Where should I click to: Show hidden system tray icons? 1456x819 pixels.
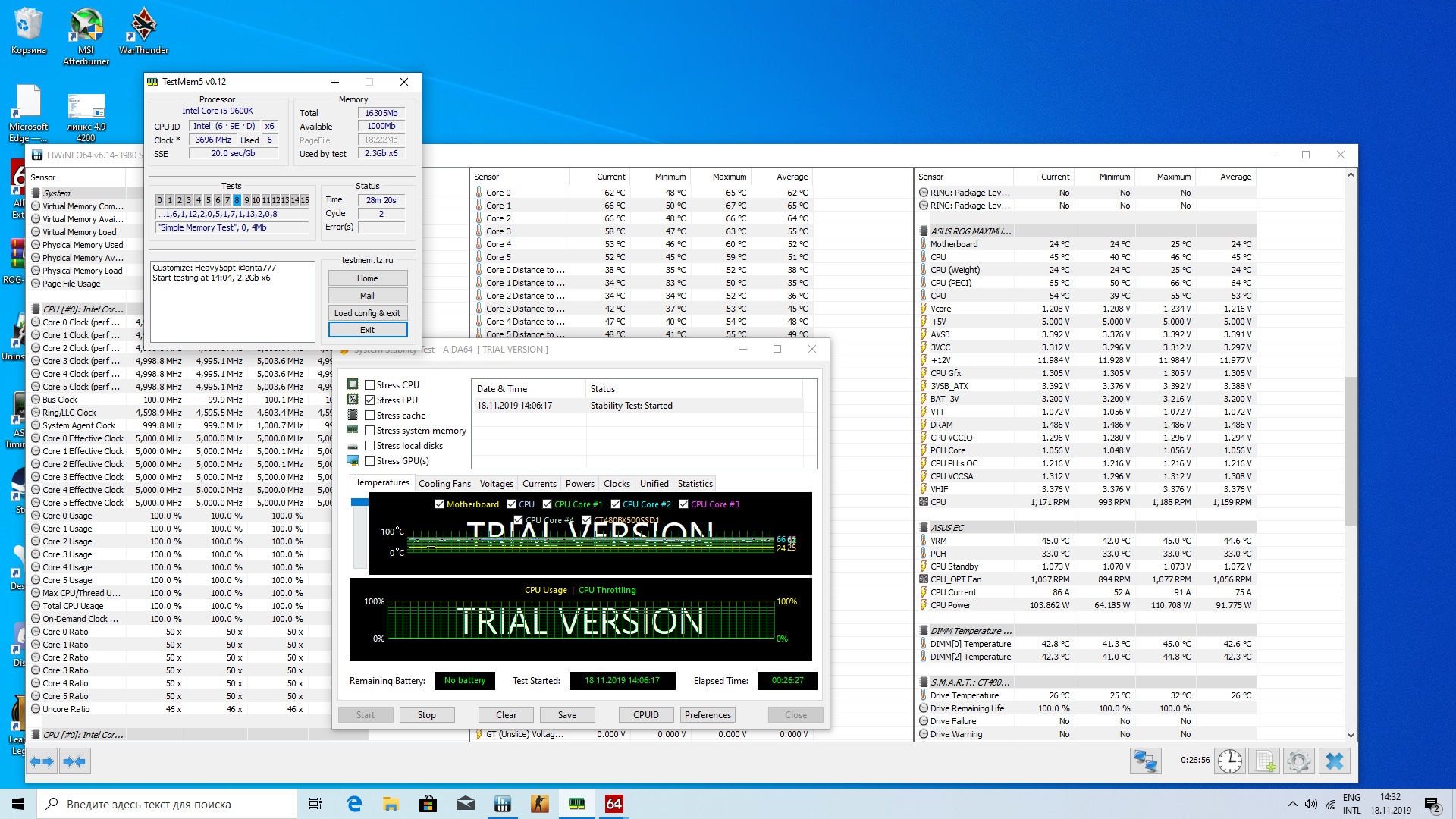1292,804
